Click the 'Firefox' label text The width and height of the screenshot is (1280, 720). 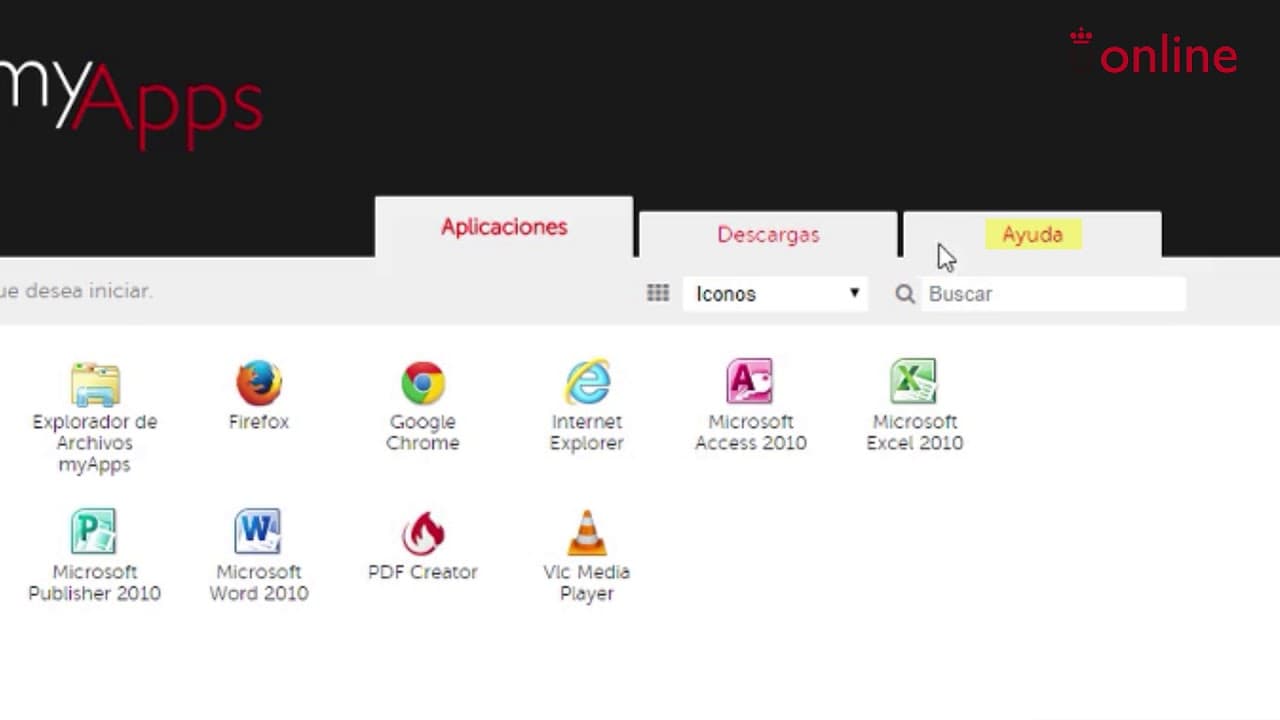259,422
